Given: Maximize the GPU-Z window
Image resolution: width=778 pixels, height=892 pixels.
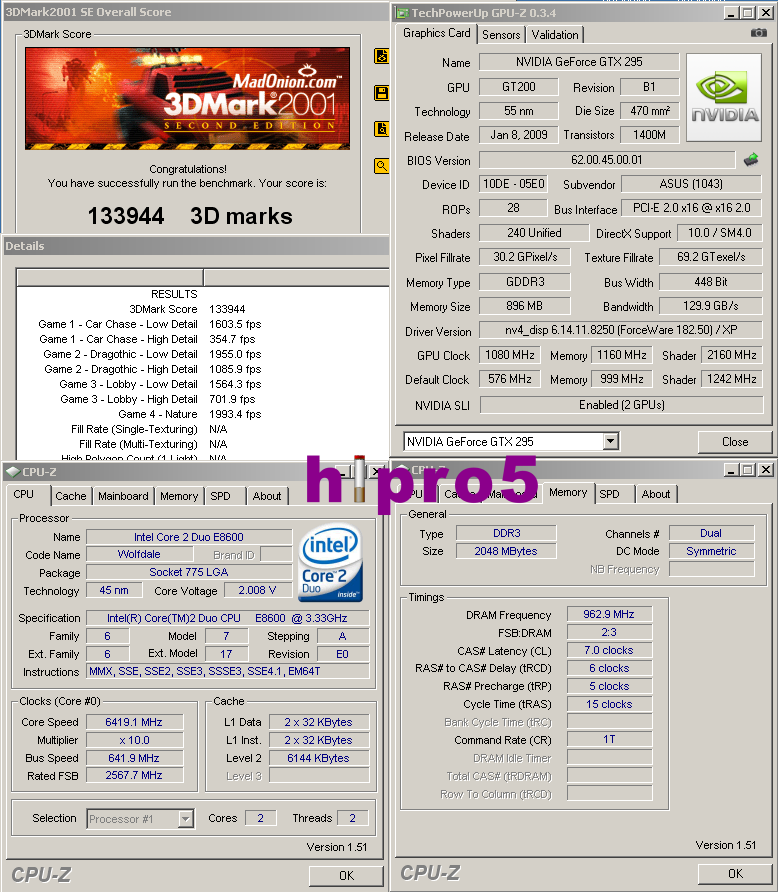Looking at the screenshot, I should [748, 13].
